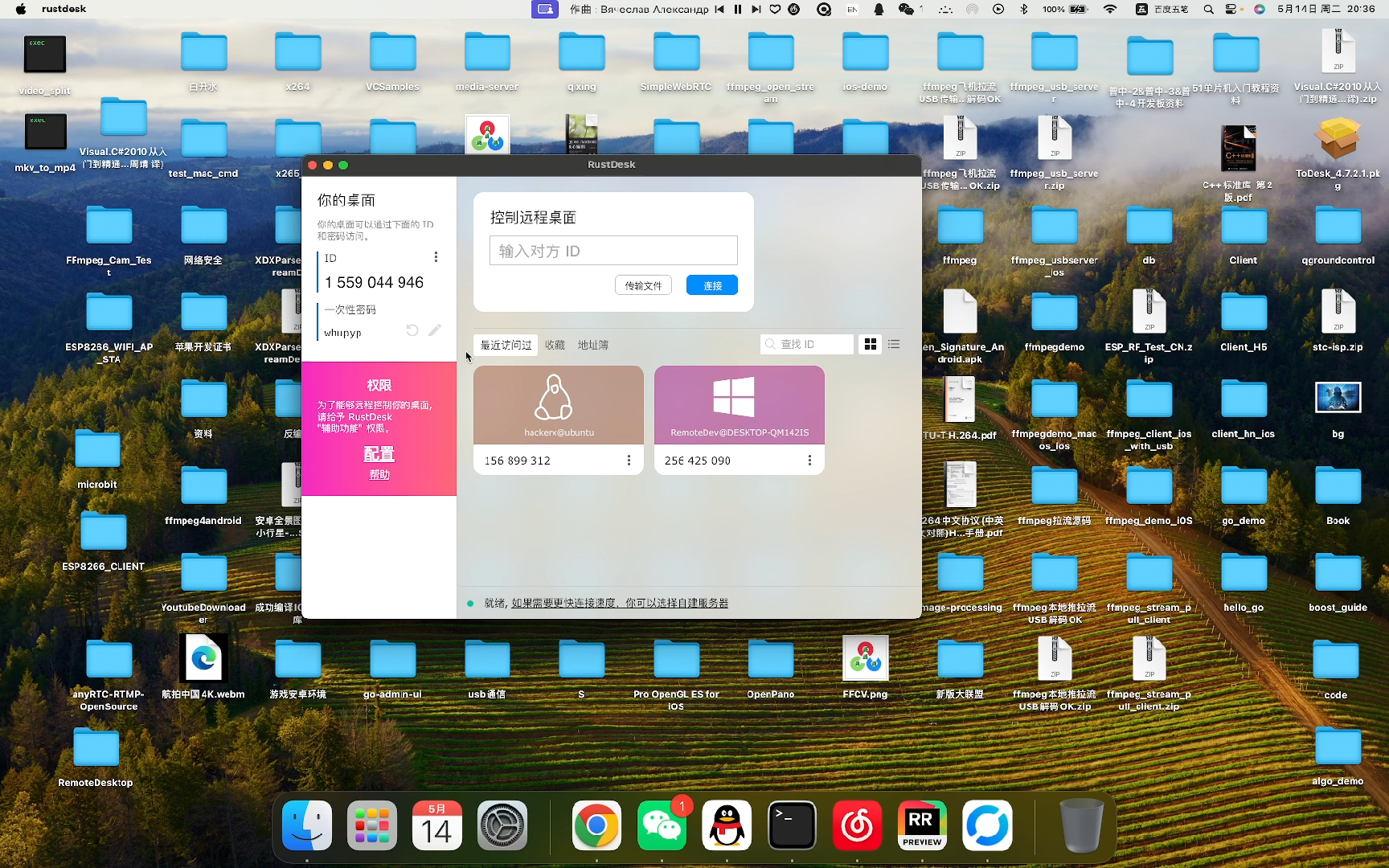
Task: Open the self-hosted server link in status bar
Action: coord(620,603)
